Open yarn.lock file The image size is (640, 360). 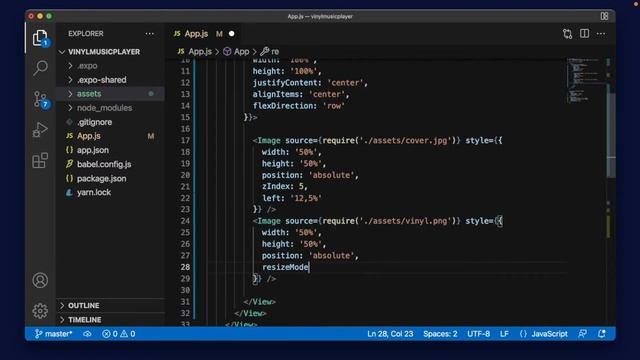click(x=111, y=192)
